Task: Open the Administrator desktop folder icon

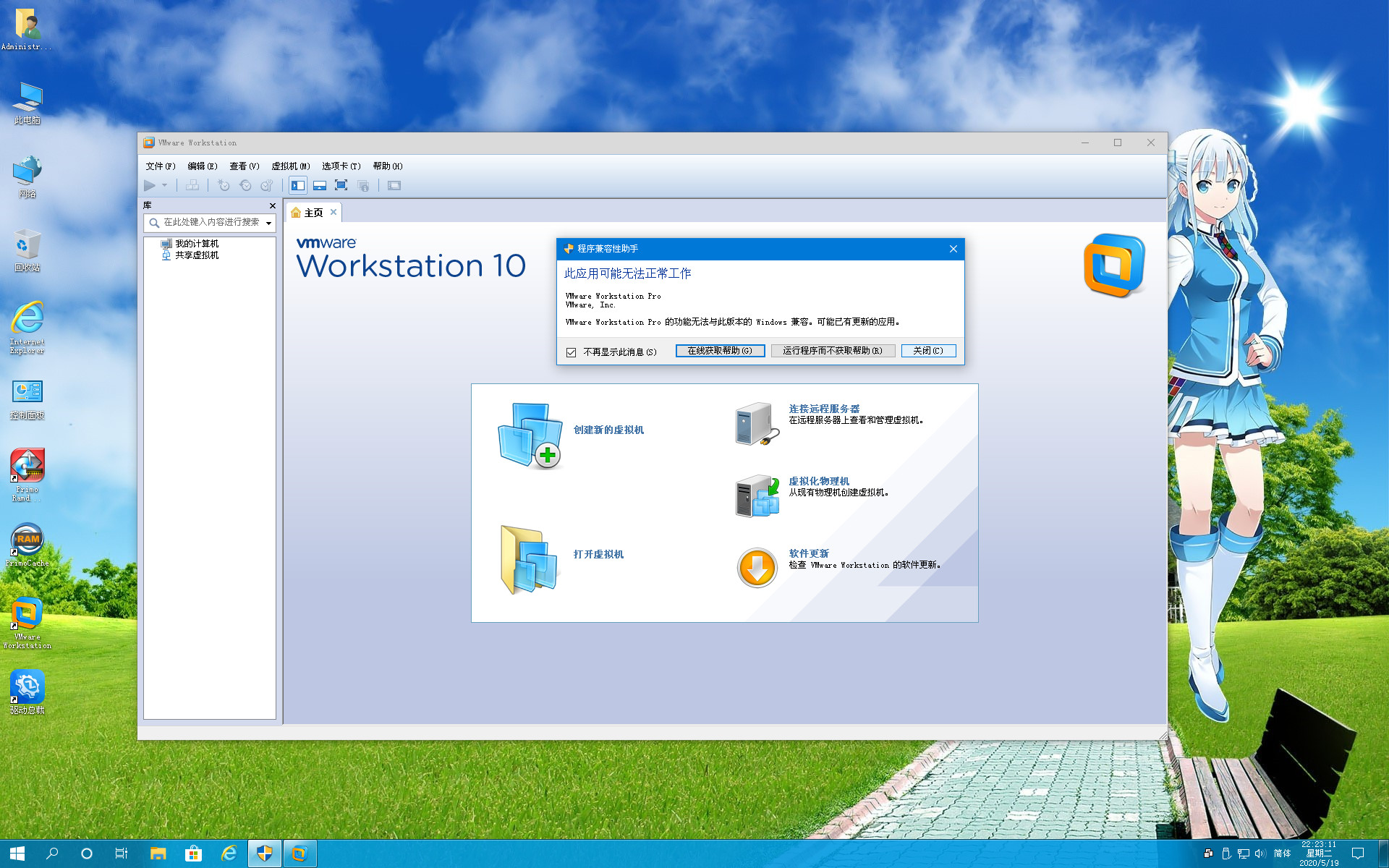Action: pos(27,29)
